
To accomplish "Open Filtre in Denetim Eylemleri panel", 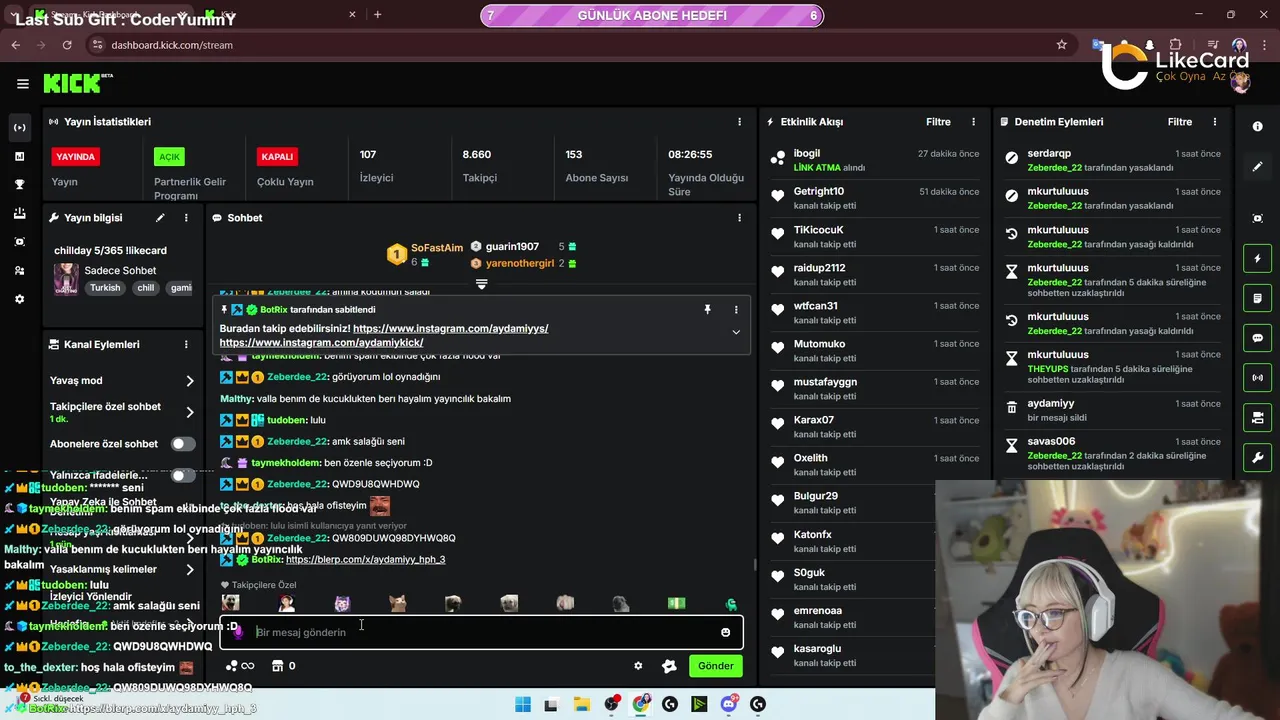I will pyautogui.click(x=1180, y=122).
